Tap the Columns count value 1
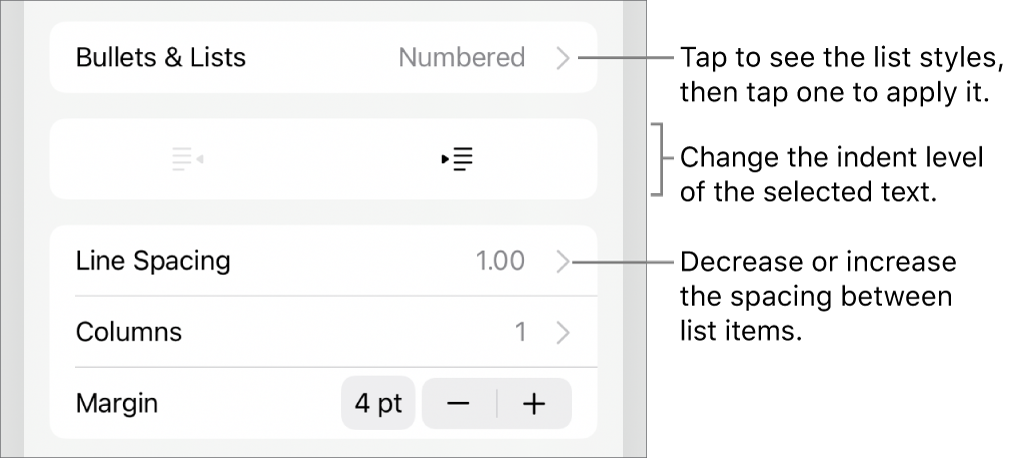This screenshot has width=1012, height=458. (x=520, y=332)
